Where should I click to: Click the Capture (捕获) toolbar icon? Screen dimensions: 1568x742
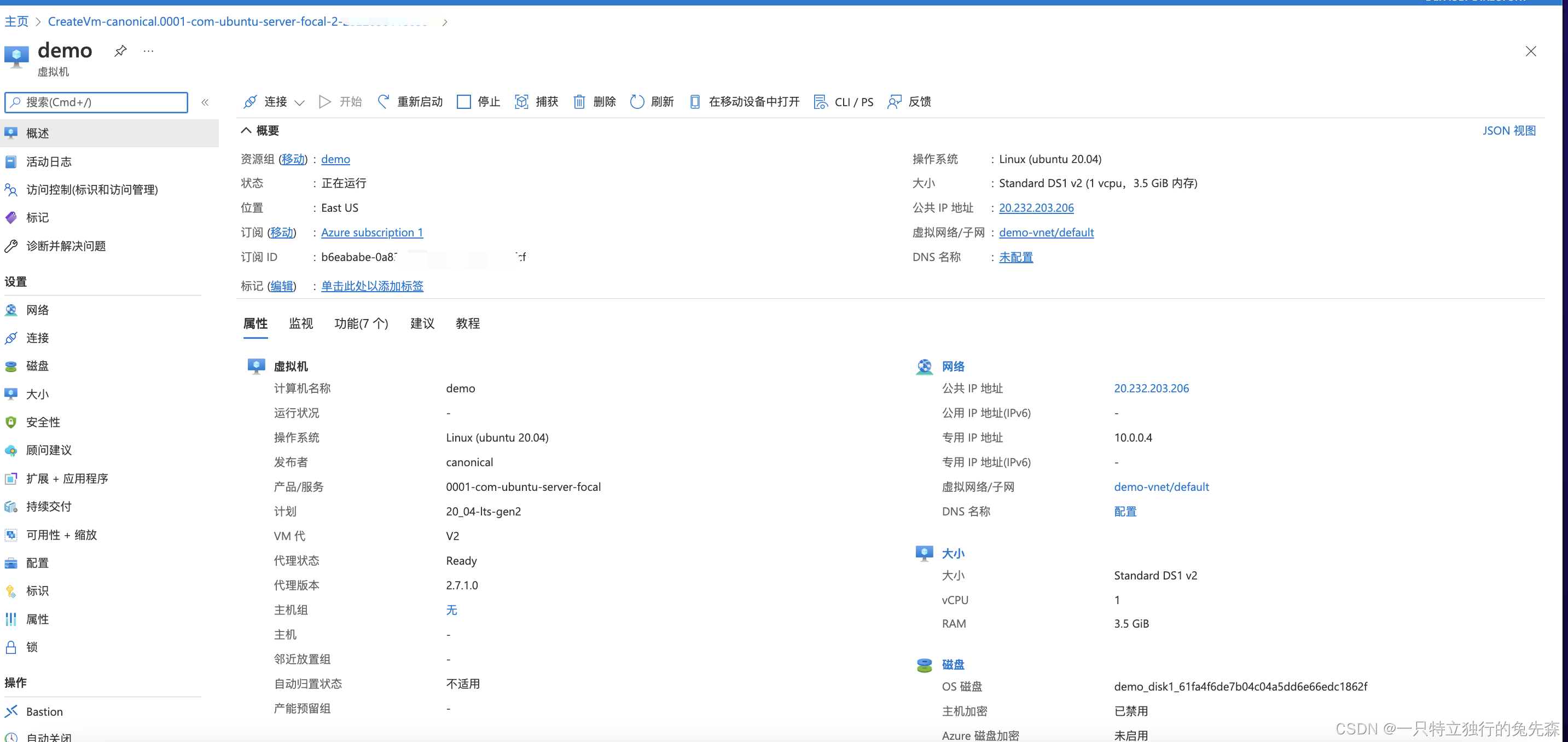[521, 102]
